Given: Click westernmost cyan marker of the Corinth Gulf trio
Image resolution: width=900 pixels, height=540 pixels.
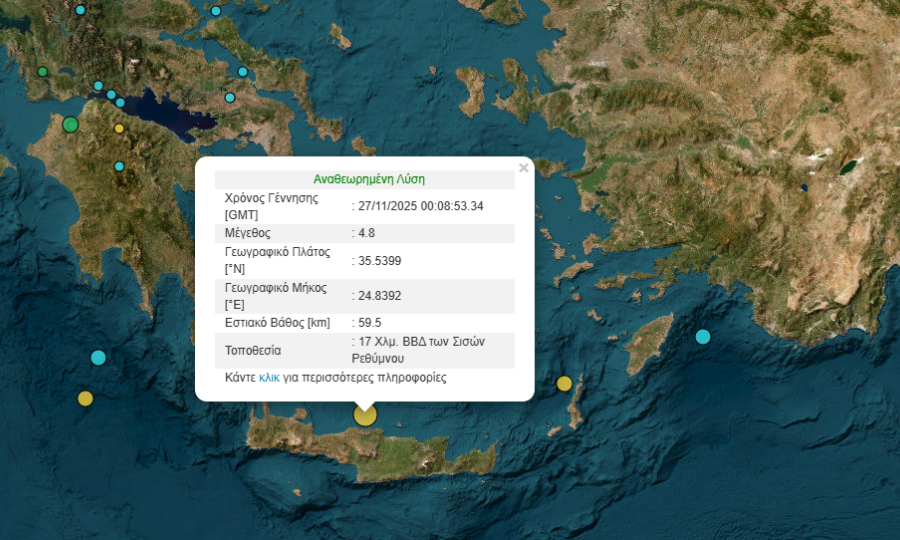Looking at the screenshot, I should [x=98, y=86].
